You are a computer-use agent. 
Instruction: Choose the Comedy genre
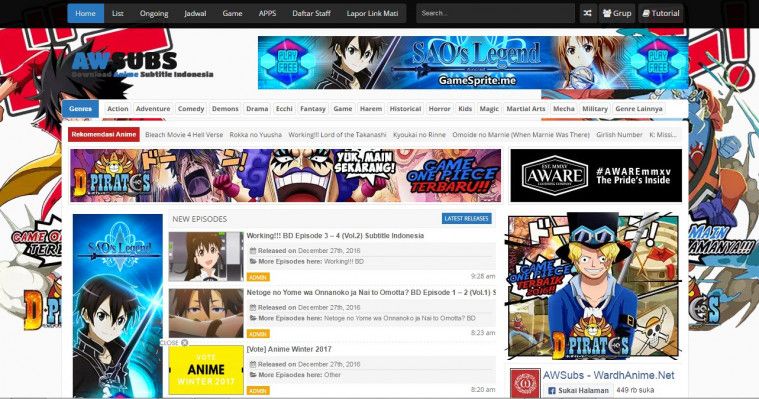tap(191, 109)
